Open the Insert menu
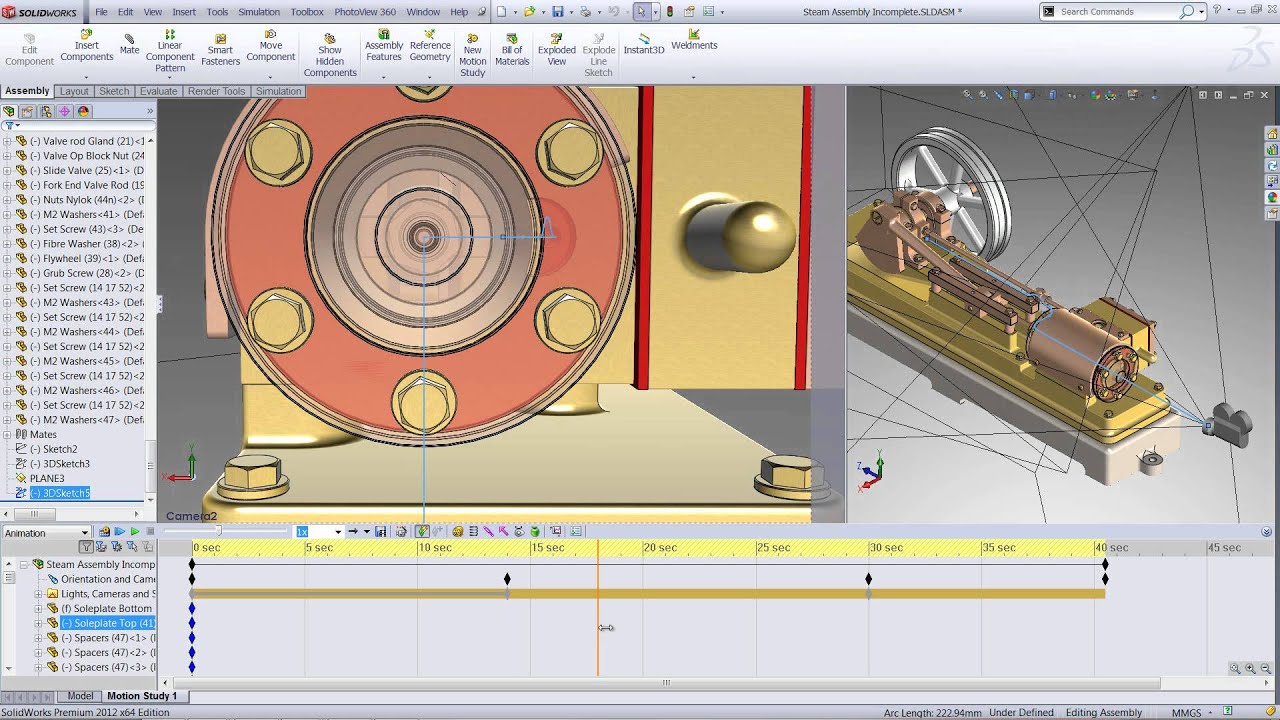The width and height of the screenshot is (1280, 720). 184,12
